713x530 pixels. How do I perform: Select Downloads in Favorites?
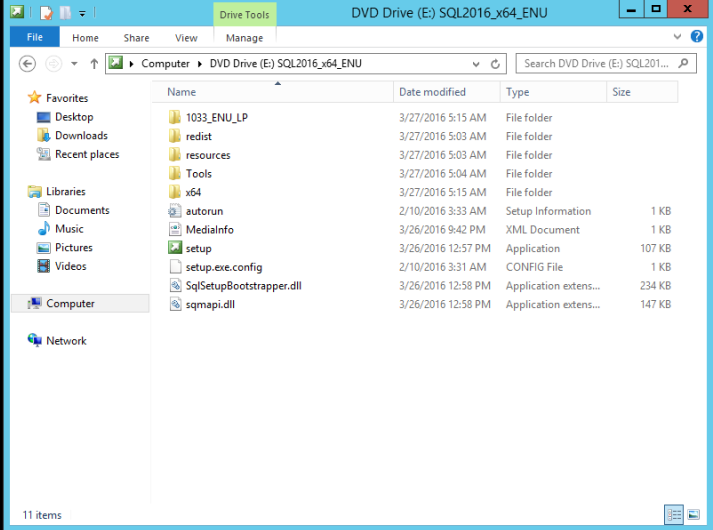click(x=81, y=135)
